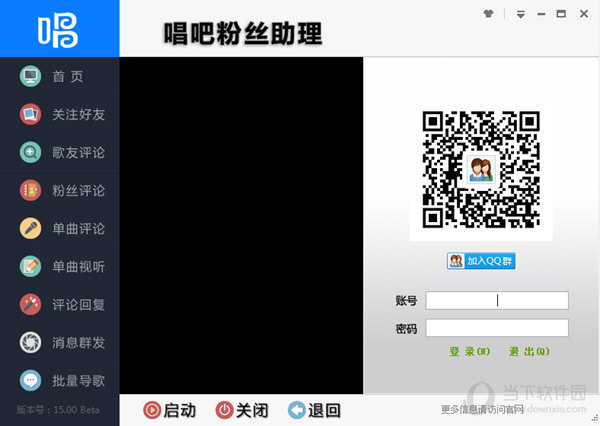600x426 pixels.
Task: Select the 歌友评论 menu label
Action: (x=78, y=152)
